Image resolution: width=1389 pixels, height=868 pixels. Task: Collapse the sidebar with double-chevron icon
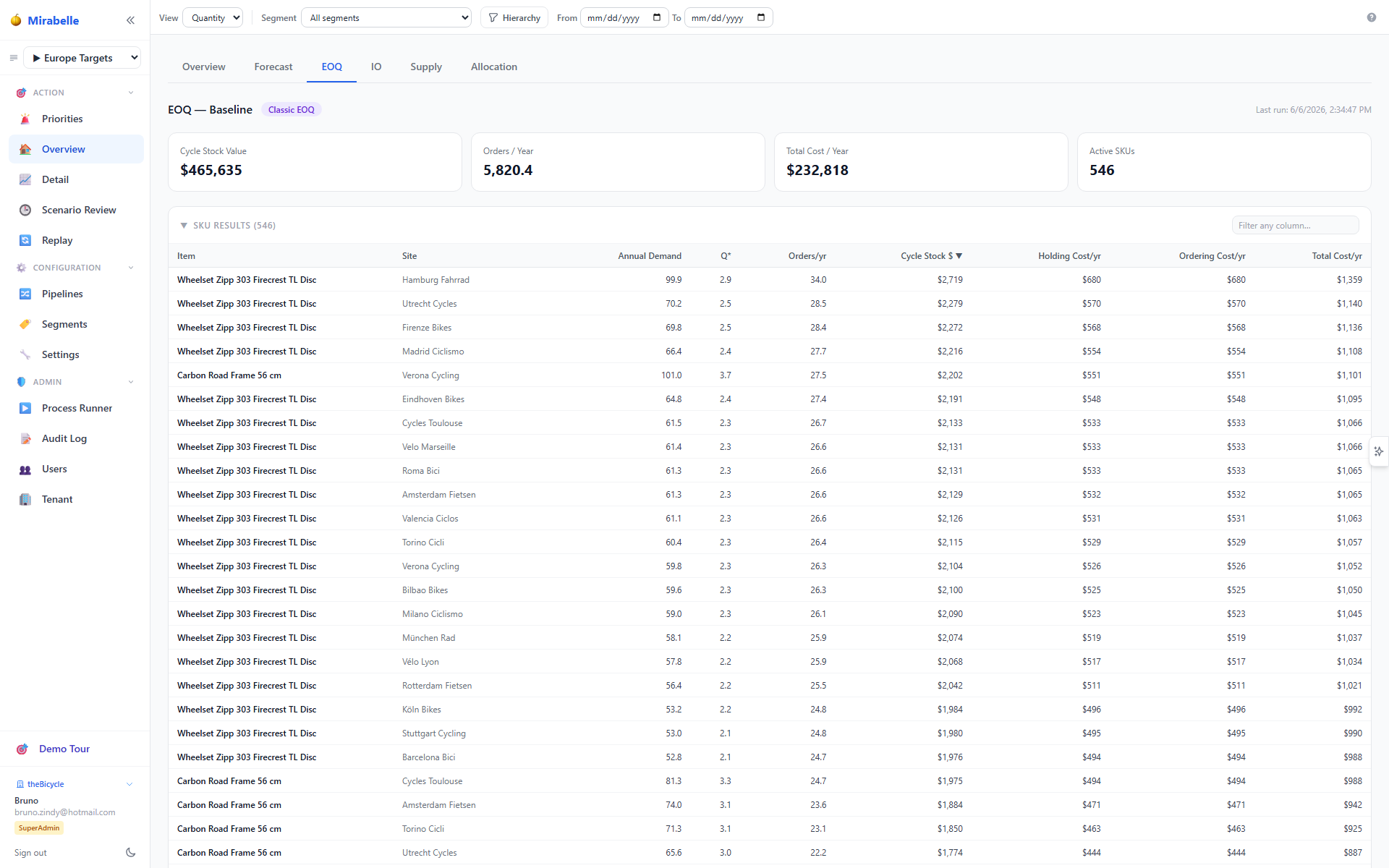pos(130,20)
